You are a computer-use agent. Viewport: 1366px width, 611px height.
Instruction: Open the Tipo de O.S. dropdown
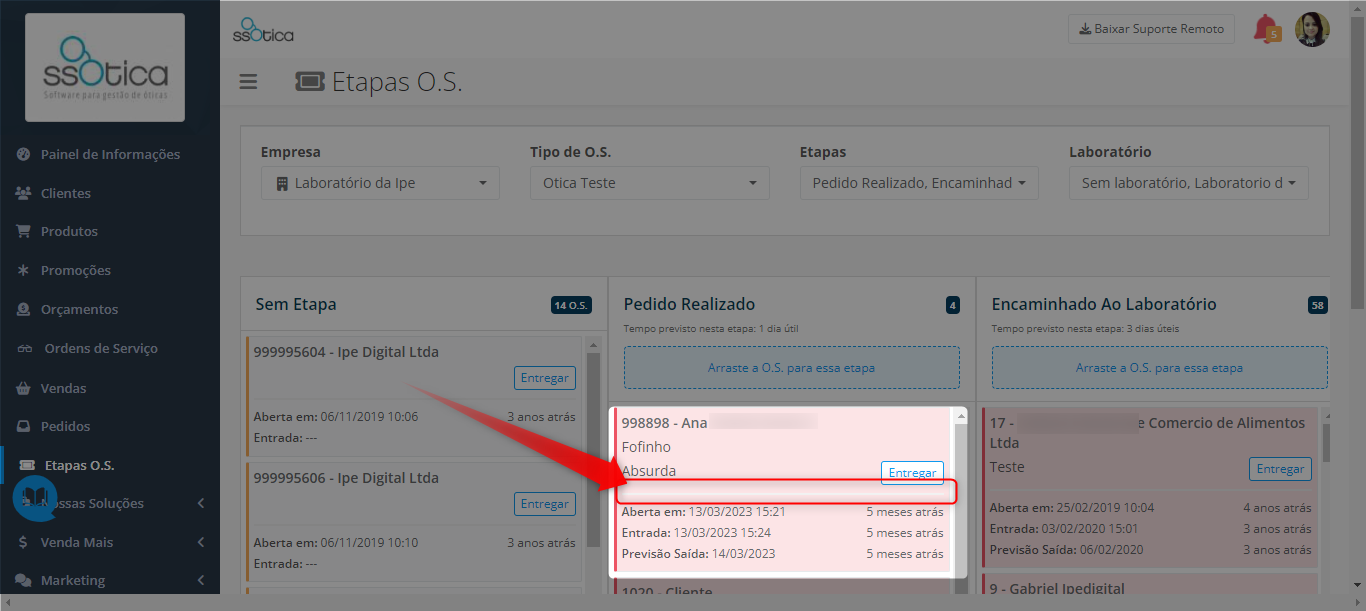coord(650,183)
